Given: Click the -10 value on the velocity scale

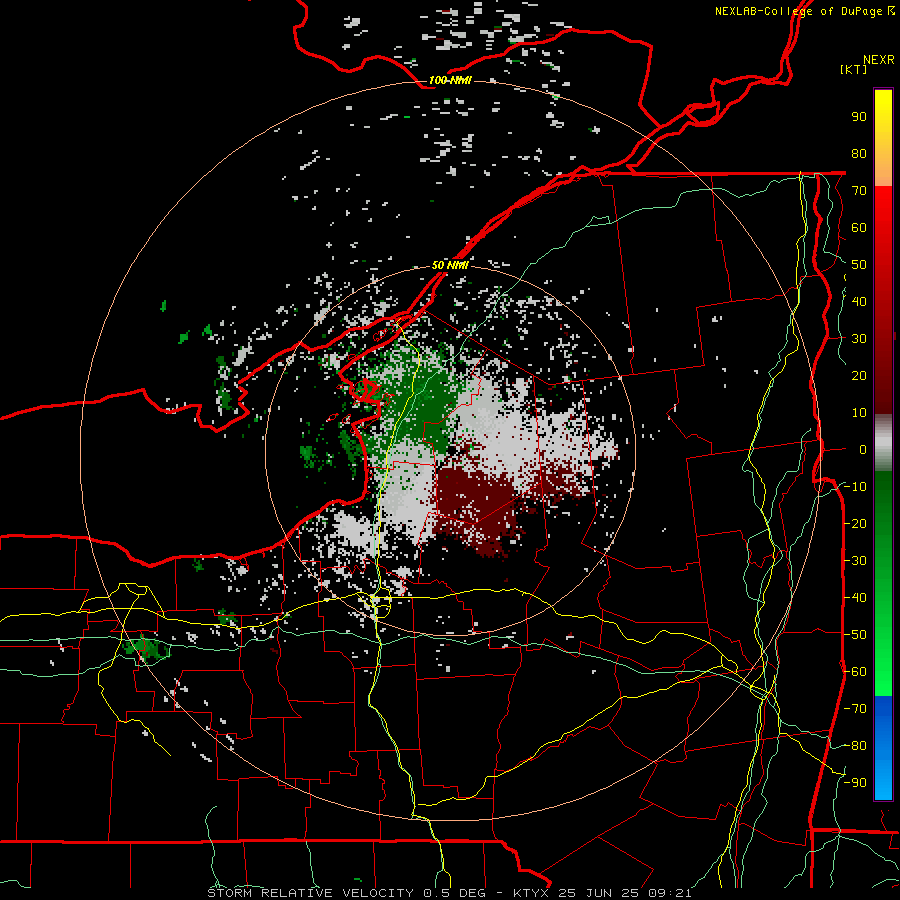Looking at the screenshot, I should (855, 487).
